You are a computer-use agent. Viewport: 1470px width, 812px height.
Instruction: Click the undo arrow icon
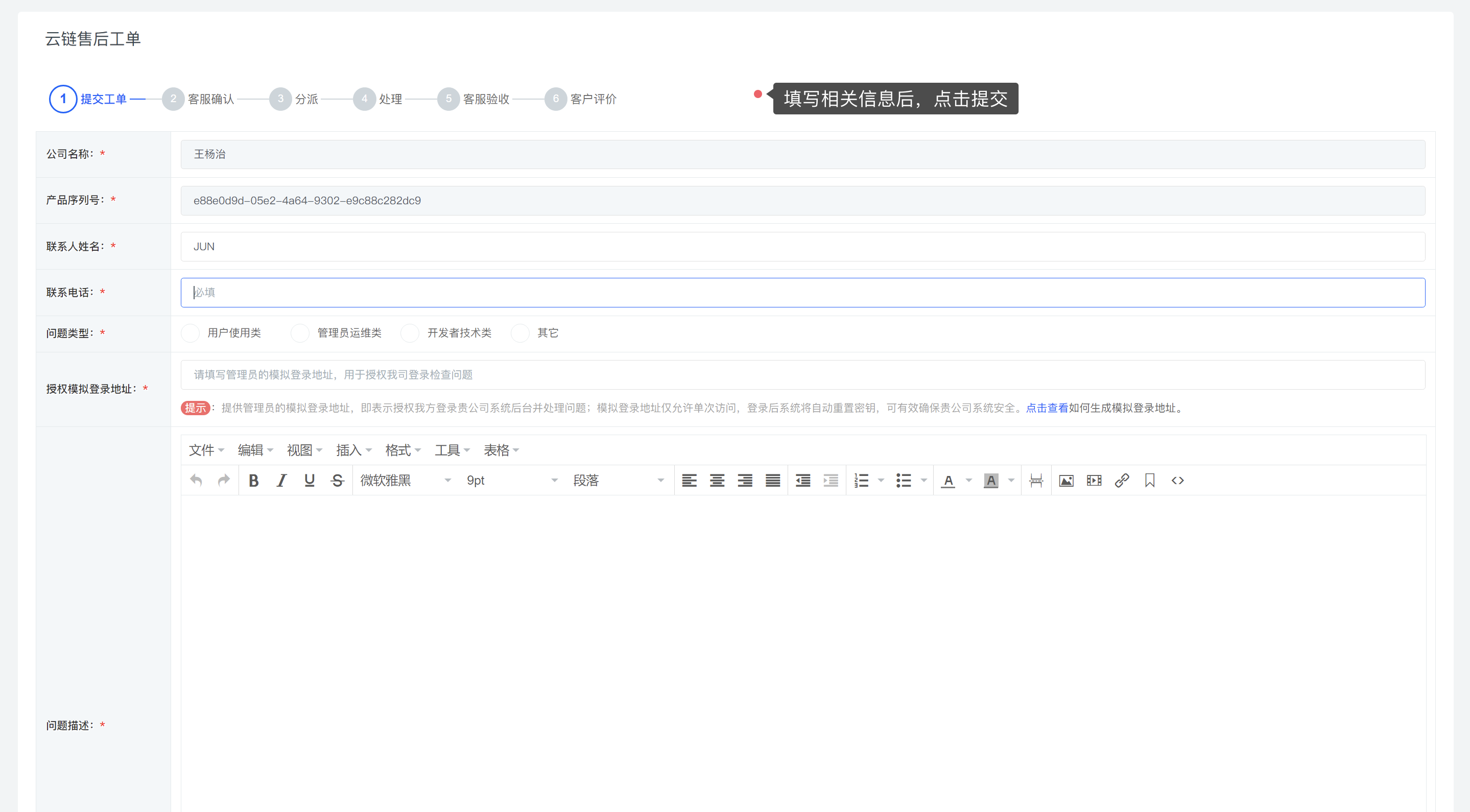(196, 481)
